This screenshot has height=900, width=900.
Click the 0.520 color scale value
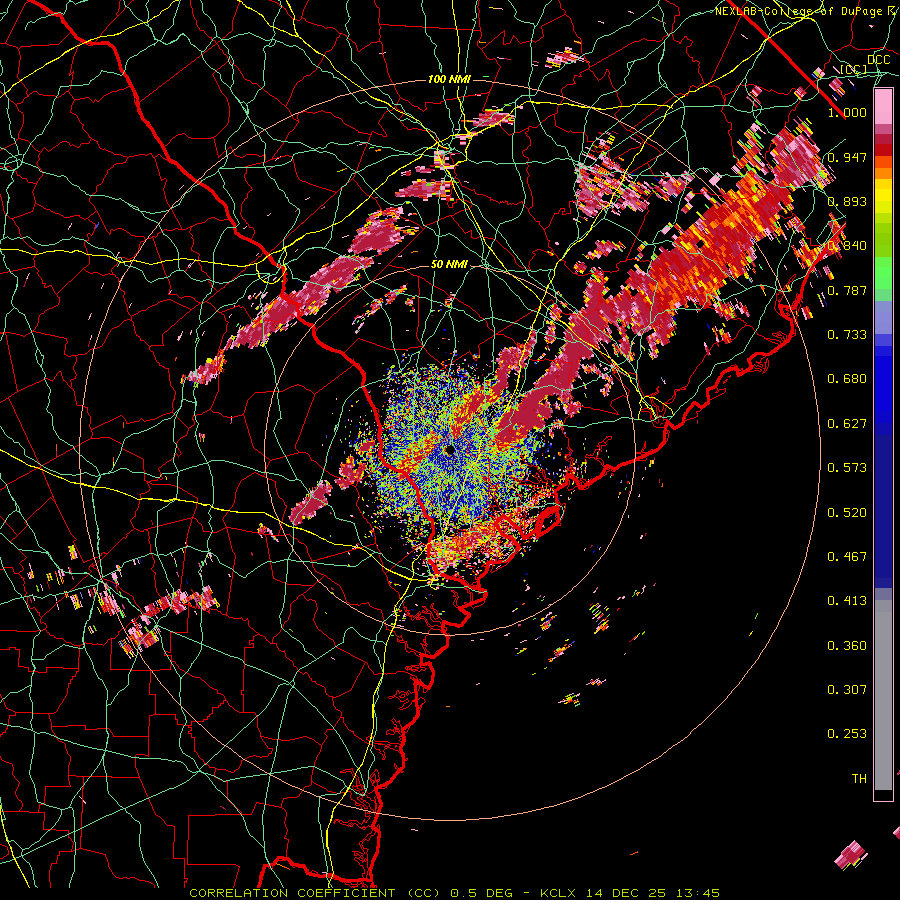[x=847, y=513]
